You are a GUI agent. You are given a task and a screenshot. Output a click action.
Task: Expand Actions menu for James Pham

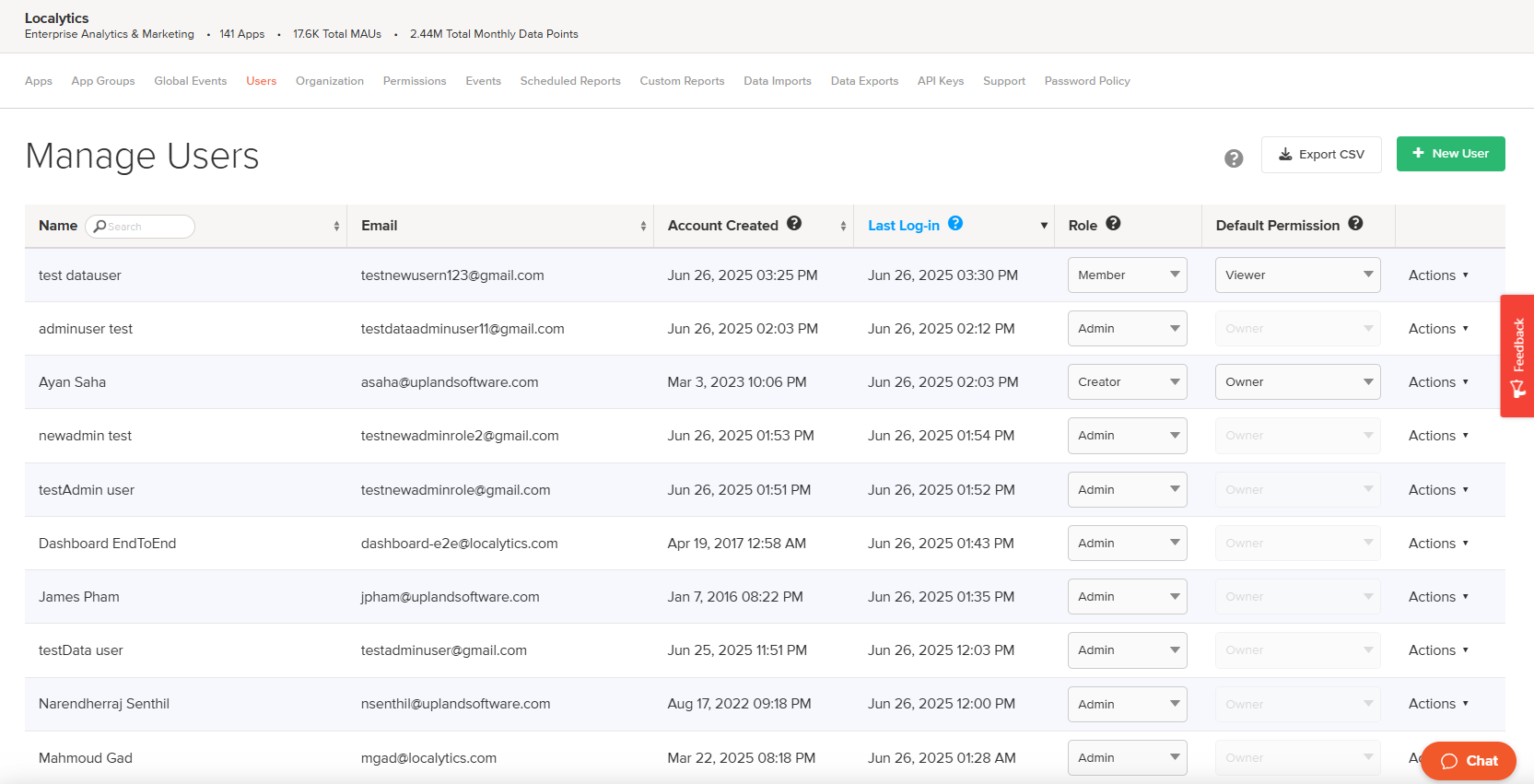[x=1437, y=597]
